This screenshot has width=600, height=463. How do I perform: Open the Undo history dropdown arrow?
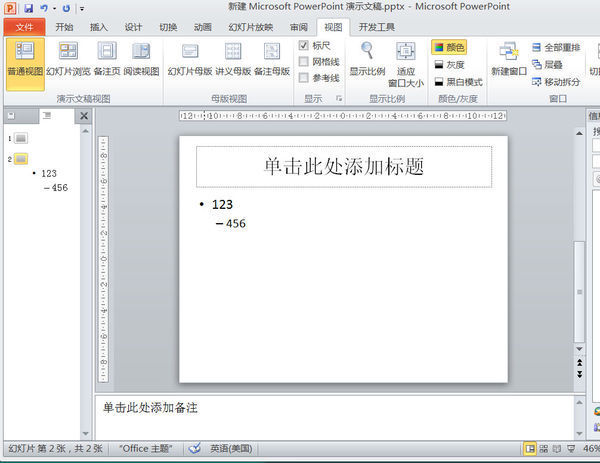coord(54,8)
